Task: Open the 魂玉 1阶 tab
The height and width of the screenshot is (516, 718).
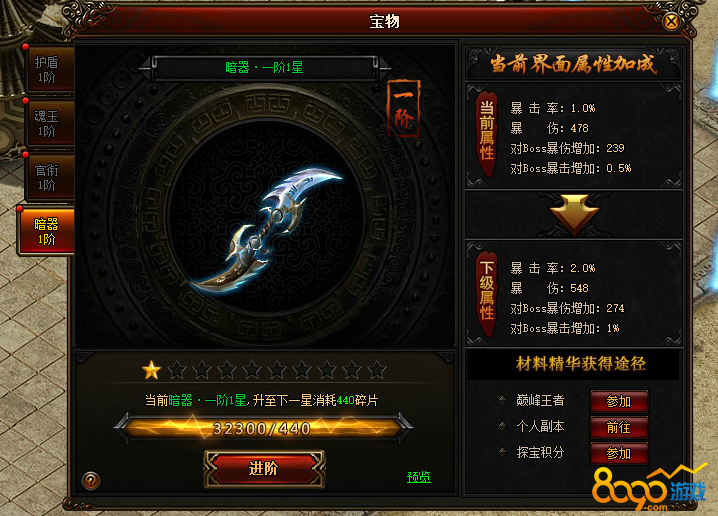Action: [x=46, y=124]
